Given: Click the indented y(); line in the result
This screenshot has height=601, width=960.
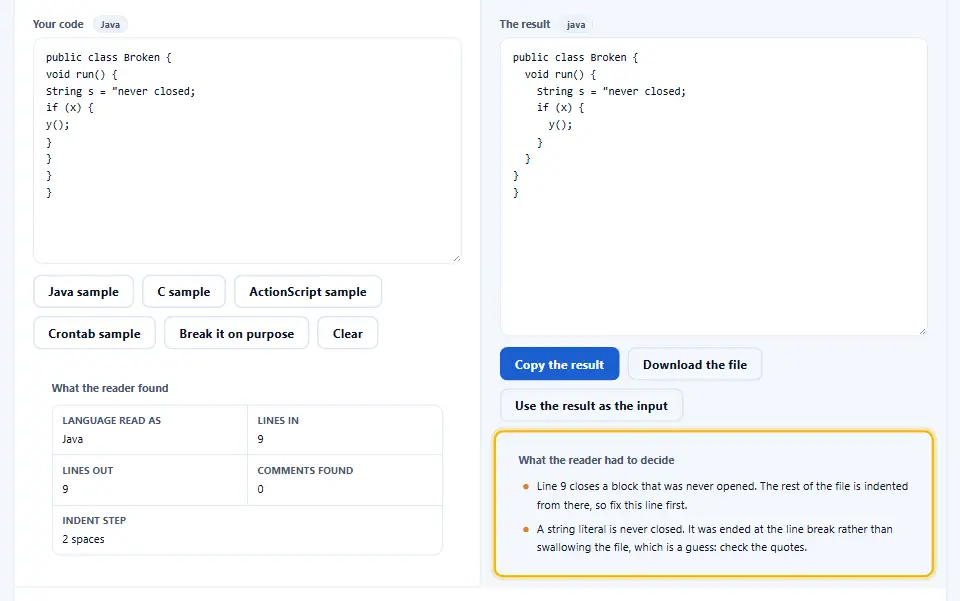Looking at the screenshot, I should click(x=560, y=125).
